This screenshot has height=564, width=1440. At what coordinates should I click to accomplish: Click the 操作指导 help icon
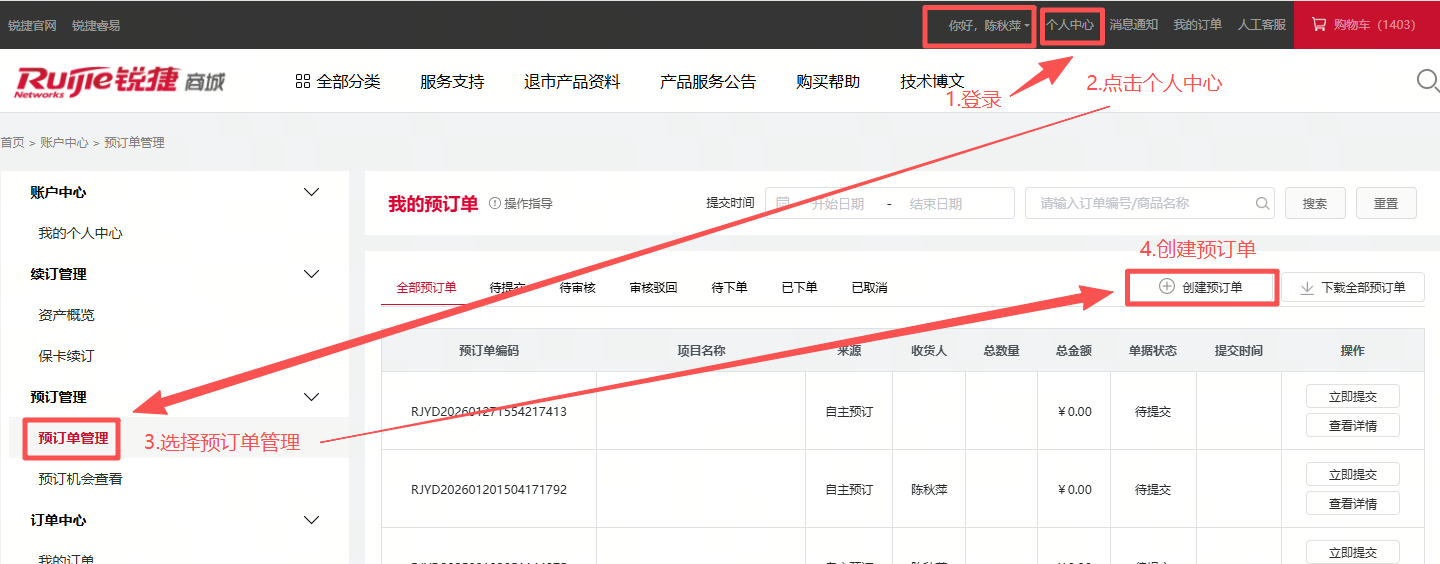click(x=495, y=203)
